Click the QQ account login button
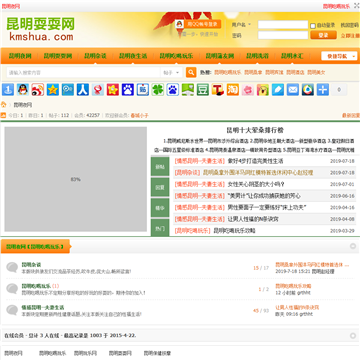 coord(198,24)
